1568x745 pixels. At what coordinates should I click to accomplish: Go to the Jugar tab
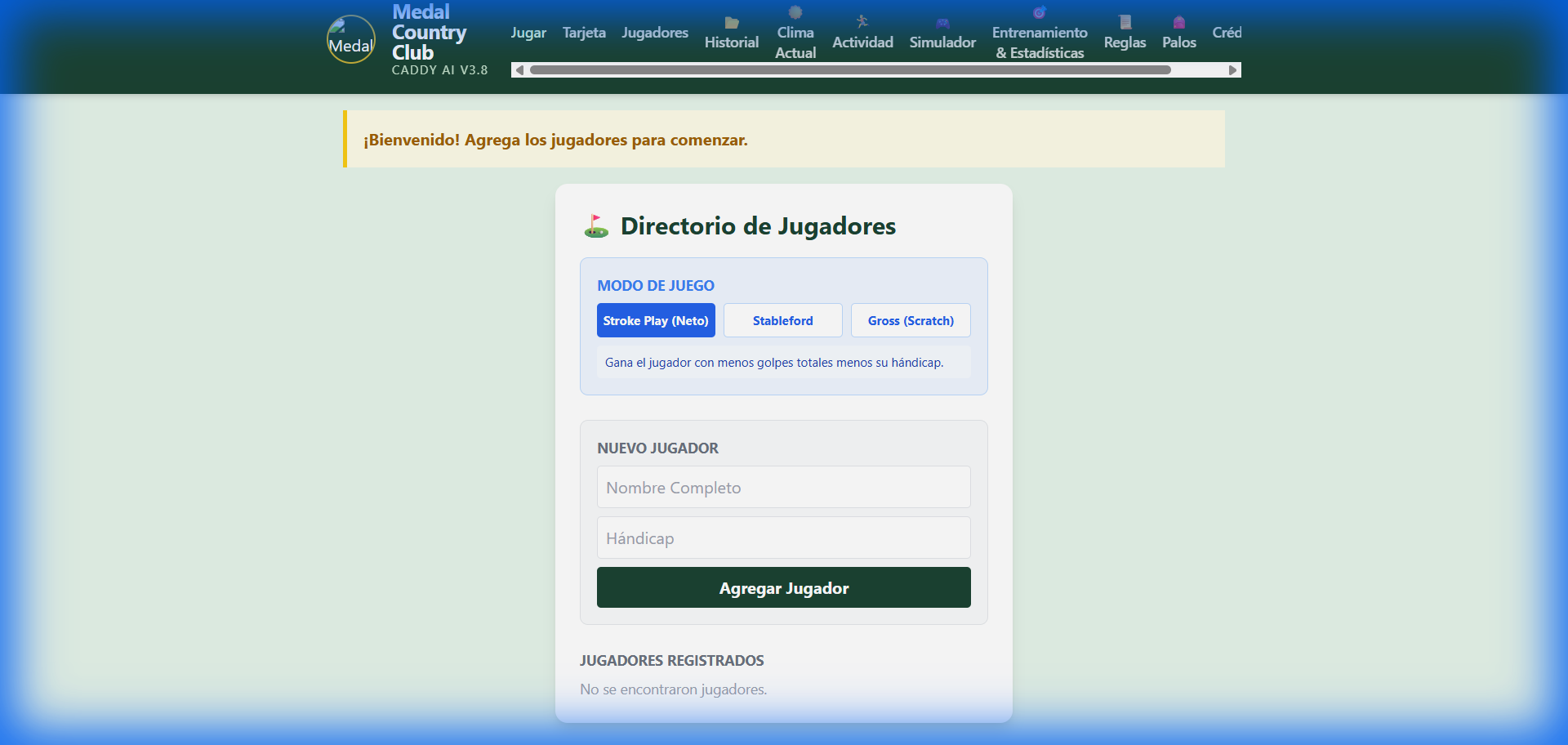[x=528, y=33]
